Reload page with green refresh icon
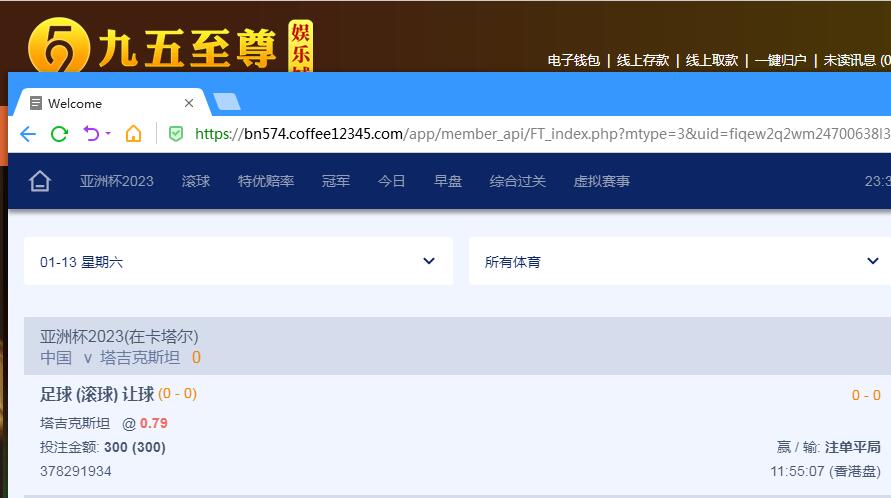Image resolution: width=891 pixels, height=498 pixels. pos(60,134)
